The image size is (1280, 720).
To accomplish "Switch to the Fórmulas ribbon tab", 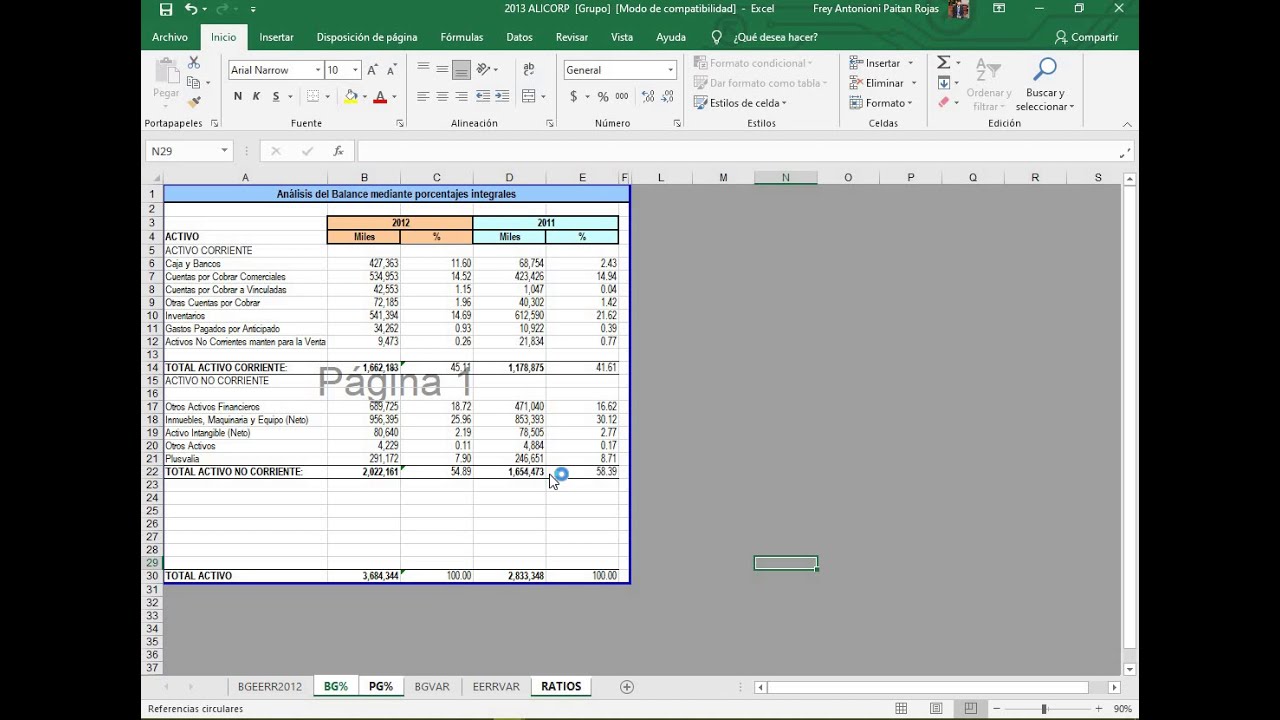I will tap(462, 37).
